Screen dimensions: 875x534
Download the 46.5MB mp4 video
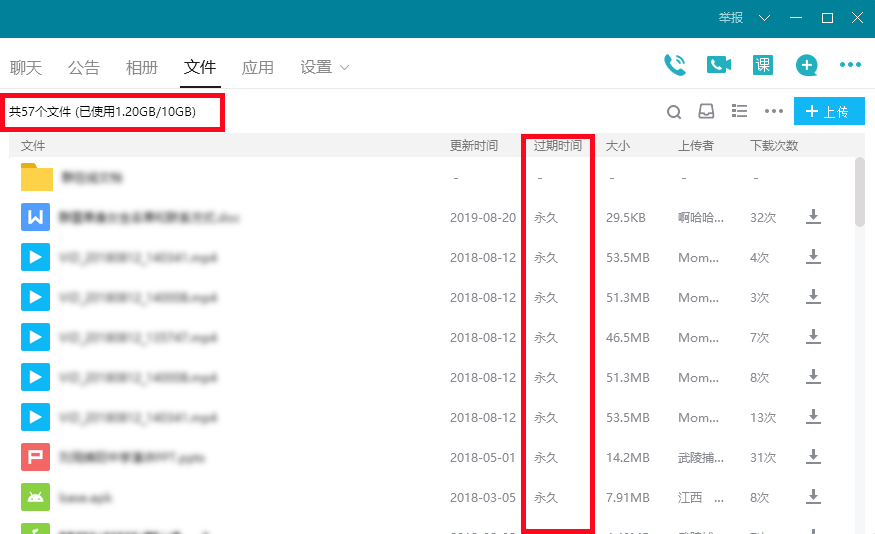pyautogui.click(x=813, y=337)
